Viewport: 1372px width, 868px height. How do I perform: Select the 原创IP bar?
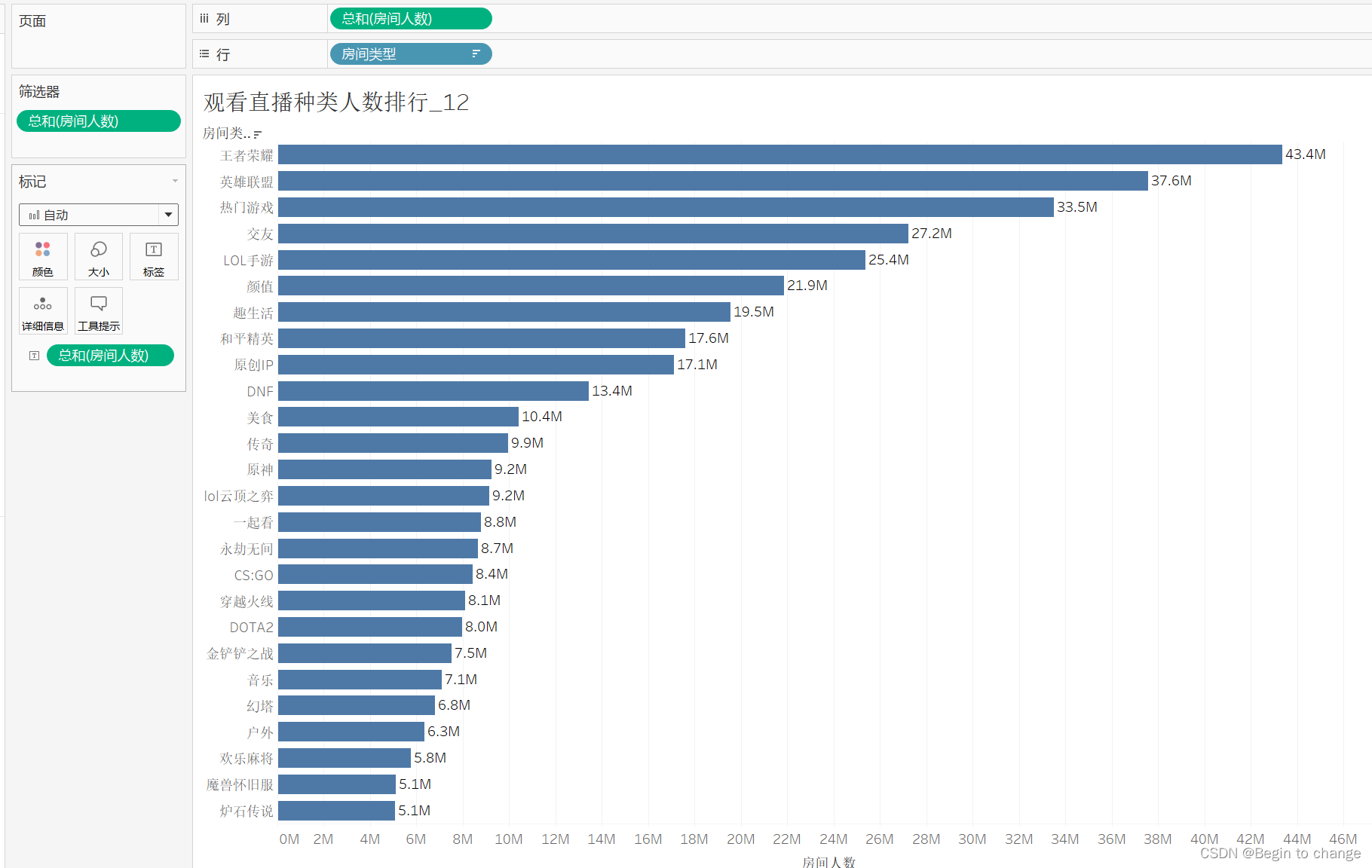click(476, 365)
